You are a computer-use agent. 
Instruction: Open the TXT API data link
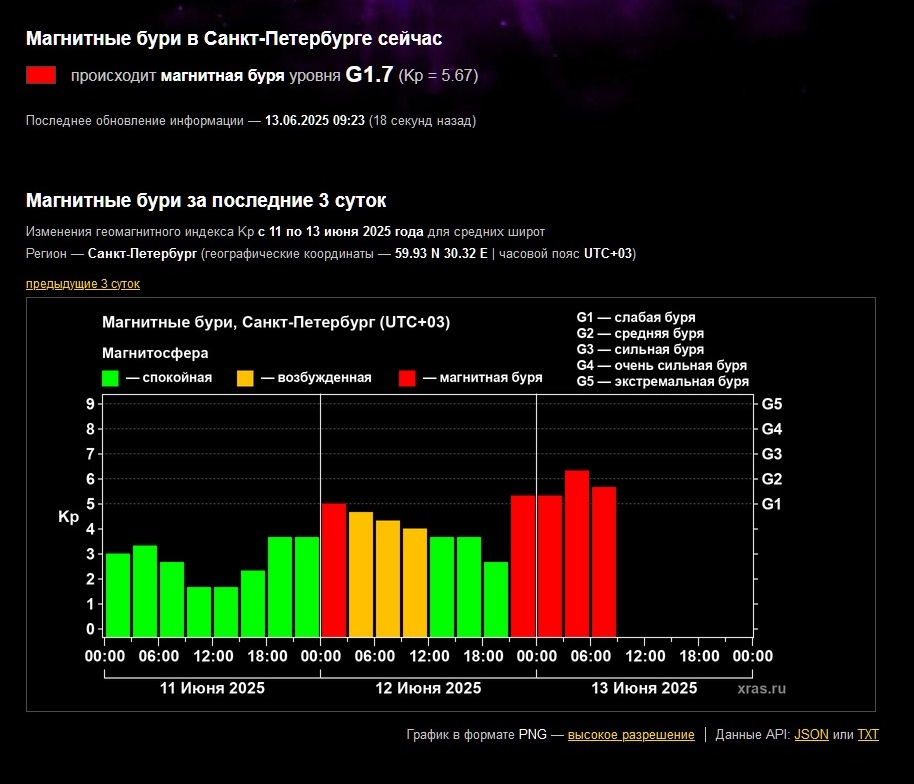click(x=868, y=734)
